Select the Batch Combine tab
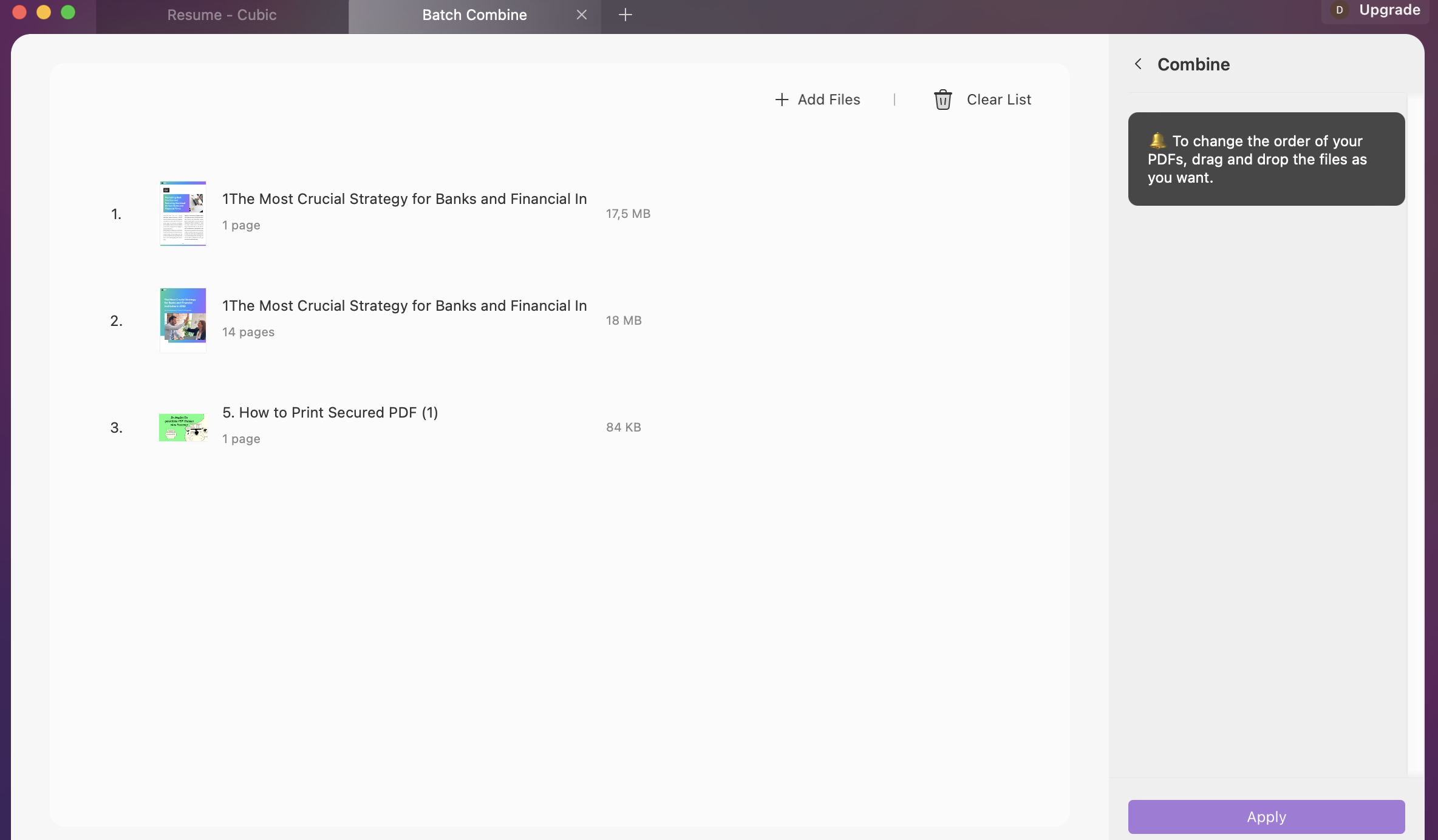Image resolution: width=1438 pixels, height=840 pixels. pyautogui.click(x=474, y=15)
